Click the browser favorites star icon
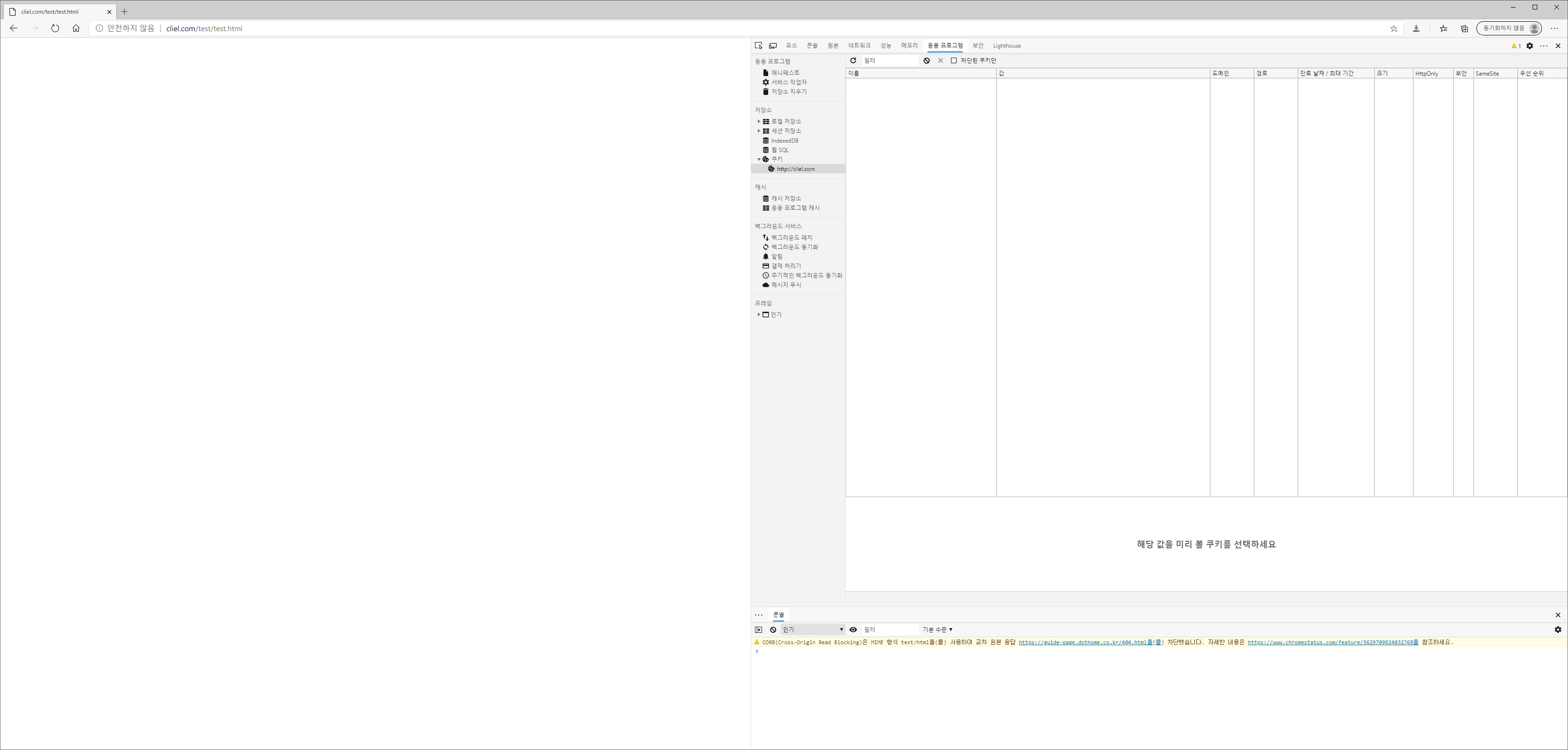The width and height of the screenshot is (1568, 750). point(1393,29)
